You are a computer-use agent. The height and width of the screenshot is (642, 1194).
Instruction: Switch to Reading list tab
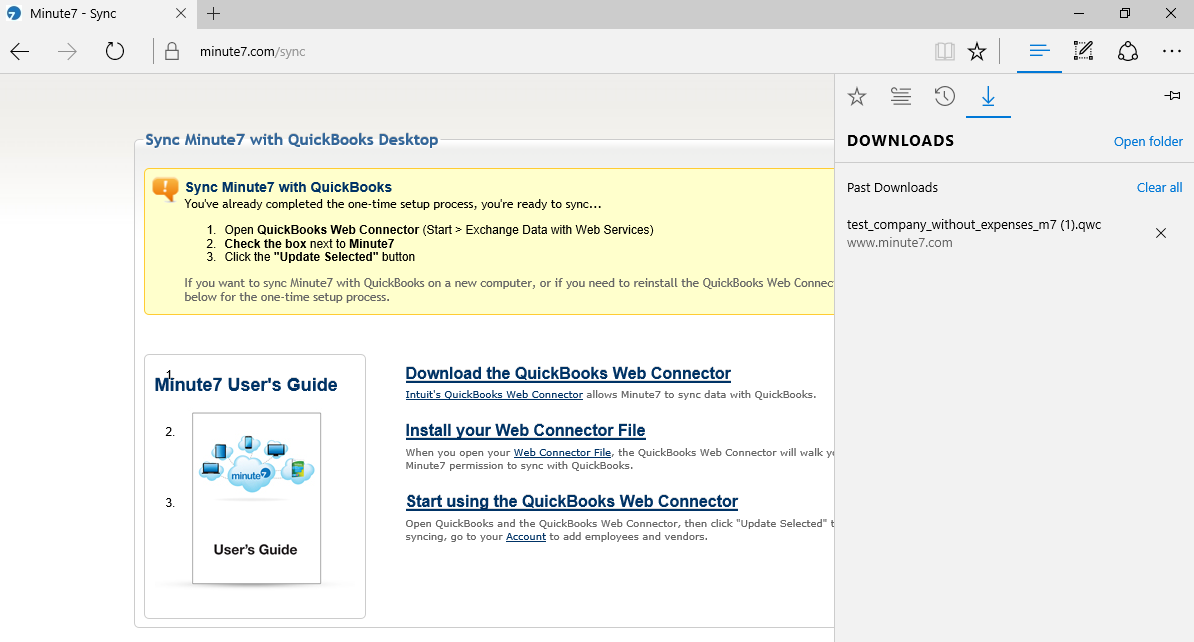[x=901, y=97]
